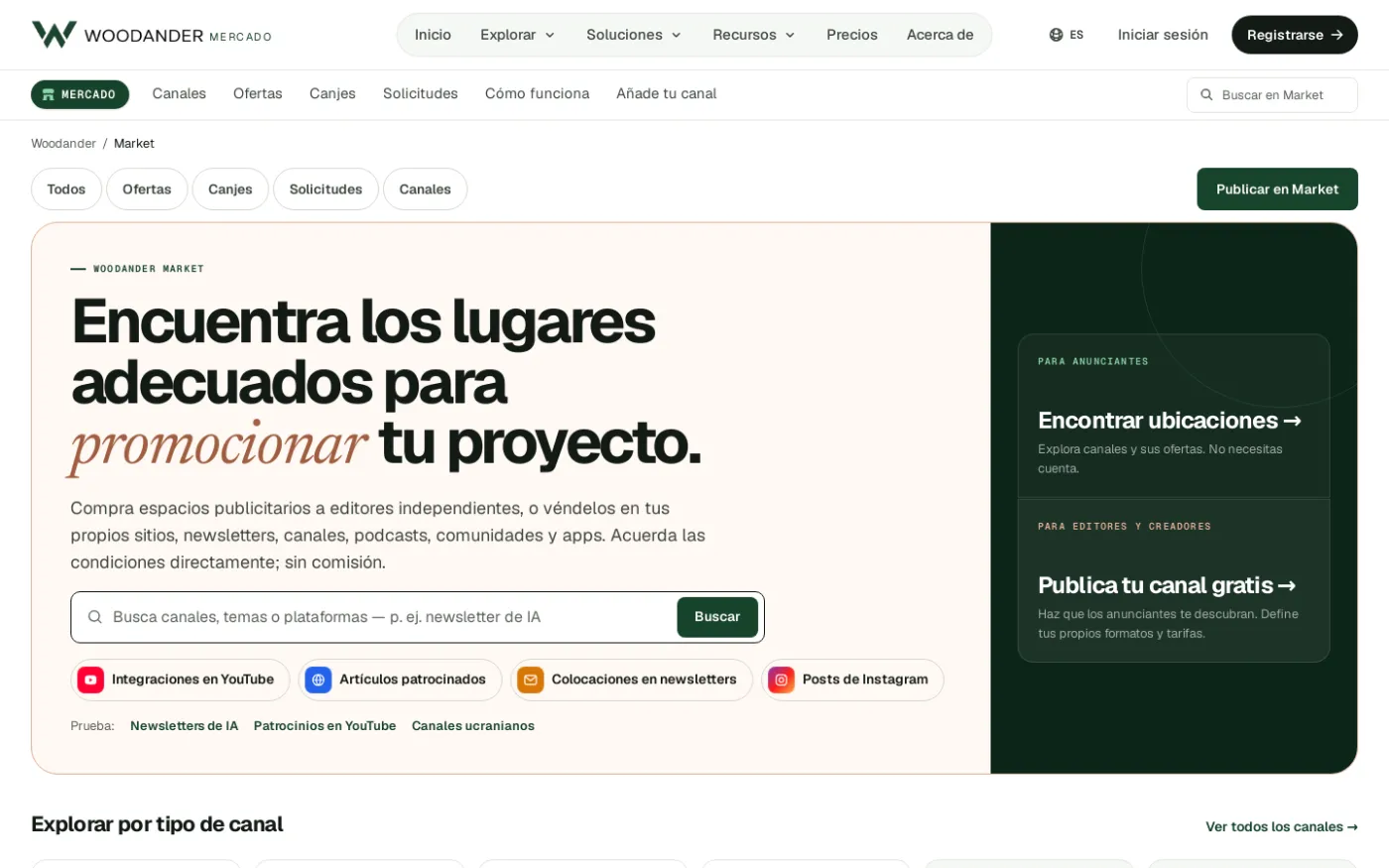Screen dimensions: 1389x868
Task: Click the storefront icon in MERCADO badge
Action: click(48, 94)
